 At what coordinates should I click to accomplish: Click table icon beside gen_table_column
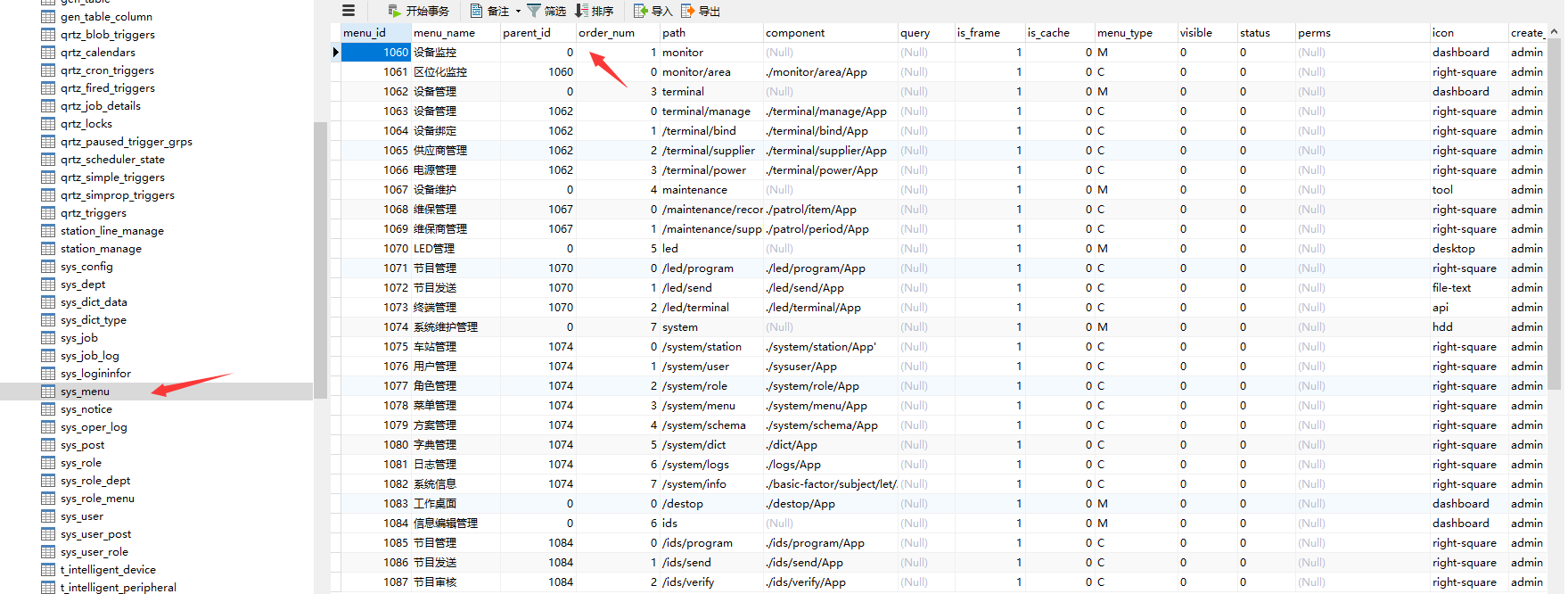48,17
